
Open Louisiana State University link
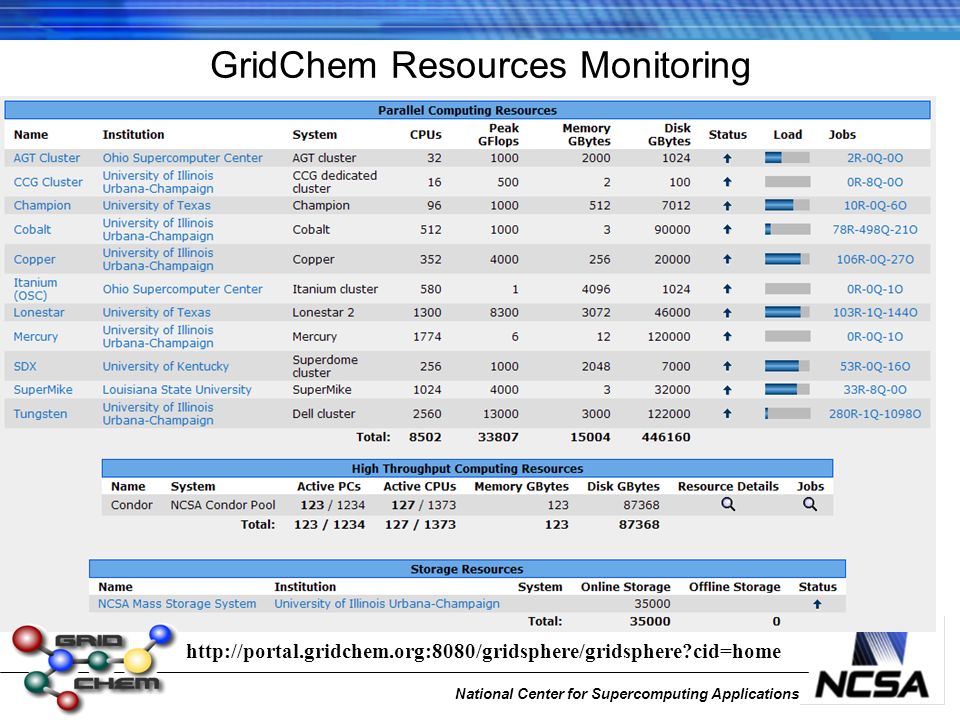tap(177, 389)
